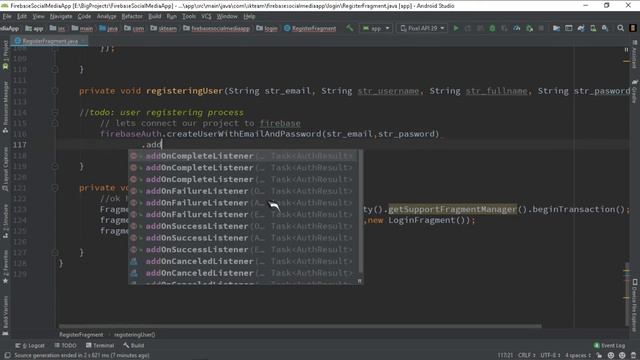This screenshot has width=640, height=360.
Task: Open the Event Log
Action: (x=609, y=345)
